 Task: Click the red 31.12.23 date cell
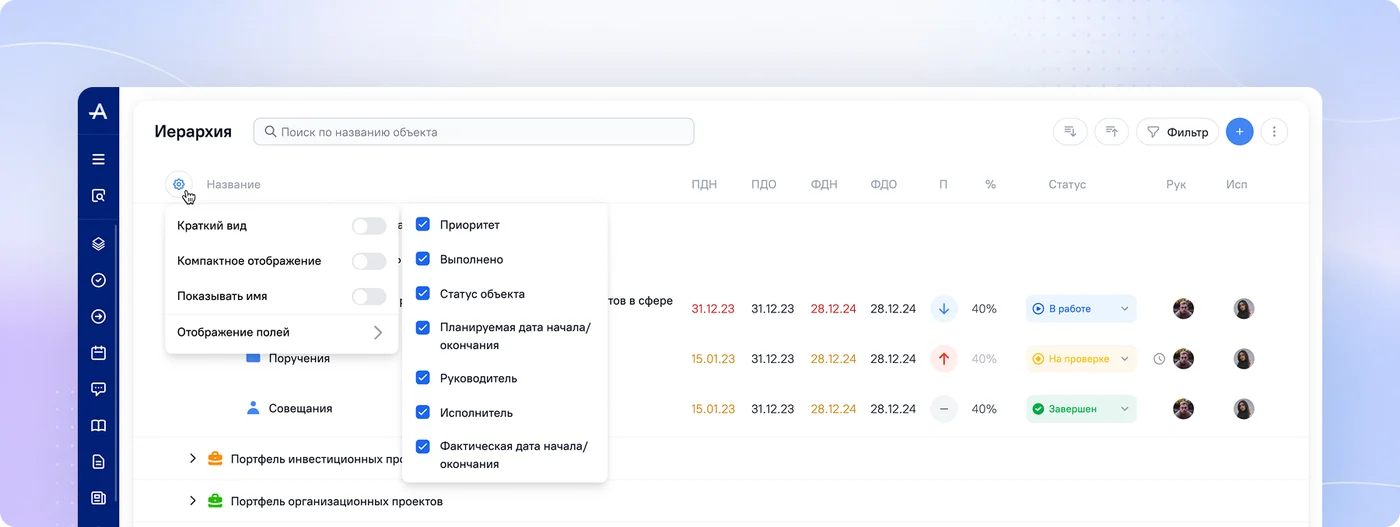pos(713,309)
